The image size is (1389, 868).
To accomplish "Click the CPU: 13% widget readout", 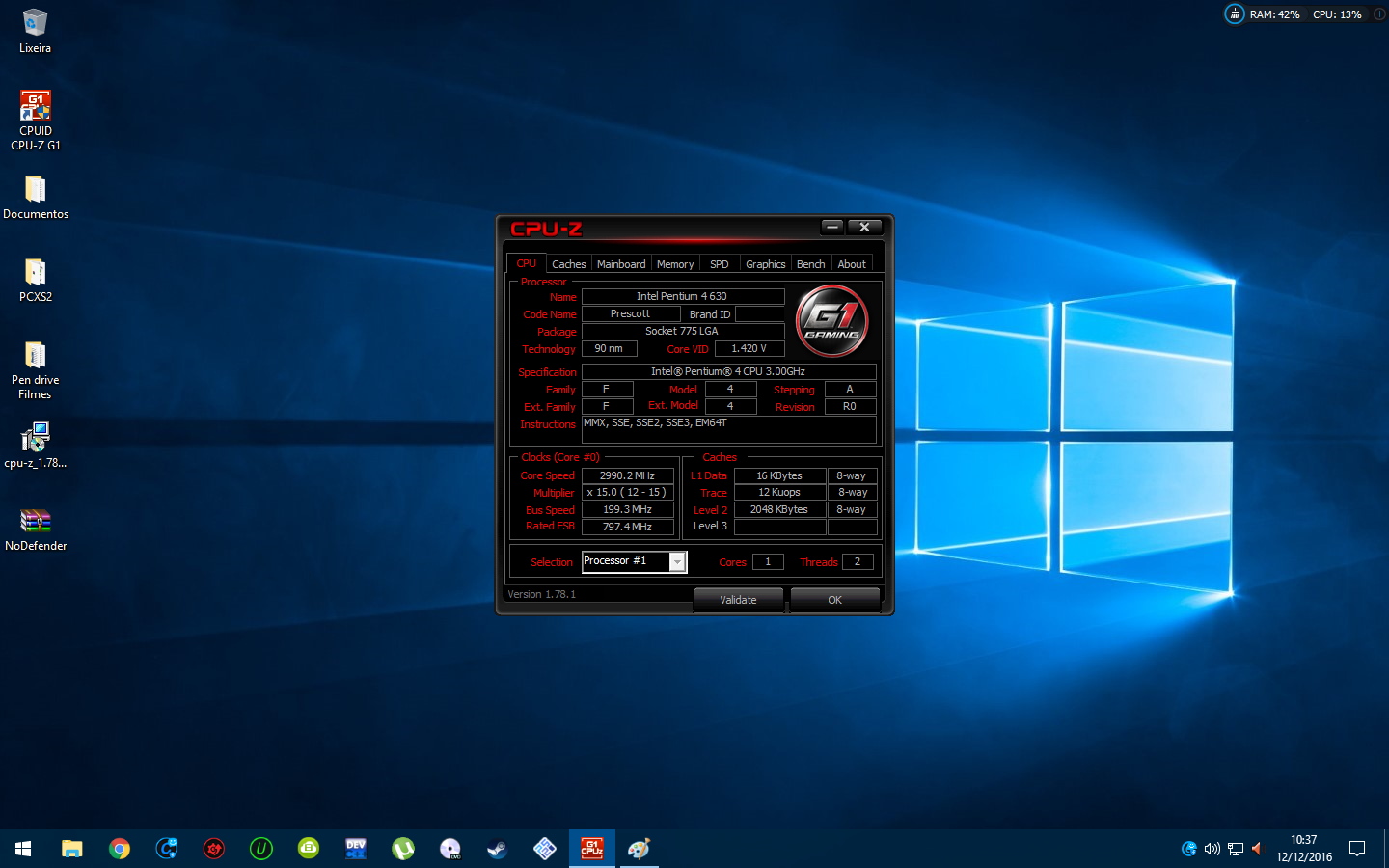I will point(1337,14).
